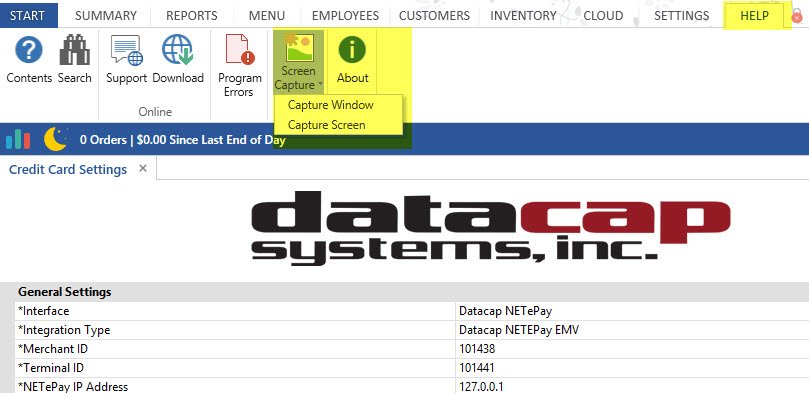Open the Contents help icon

[29, 50]
